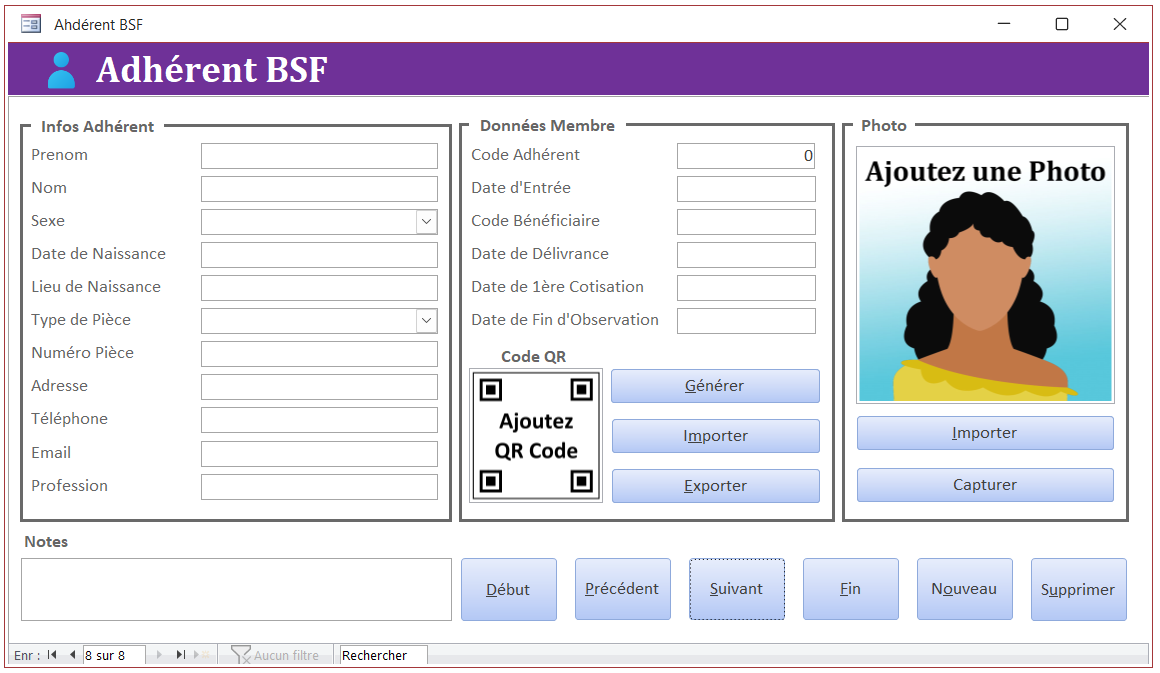Screen dimensions: 1160x673
Task: Go to previous record navigation arrow
Action: click(x=72, y=655)
